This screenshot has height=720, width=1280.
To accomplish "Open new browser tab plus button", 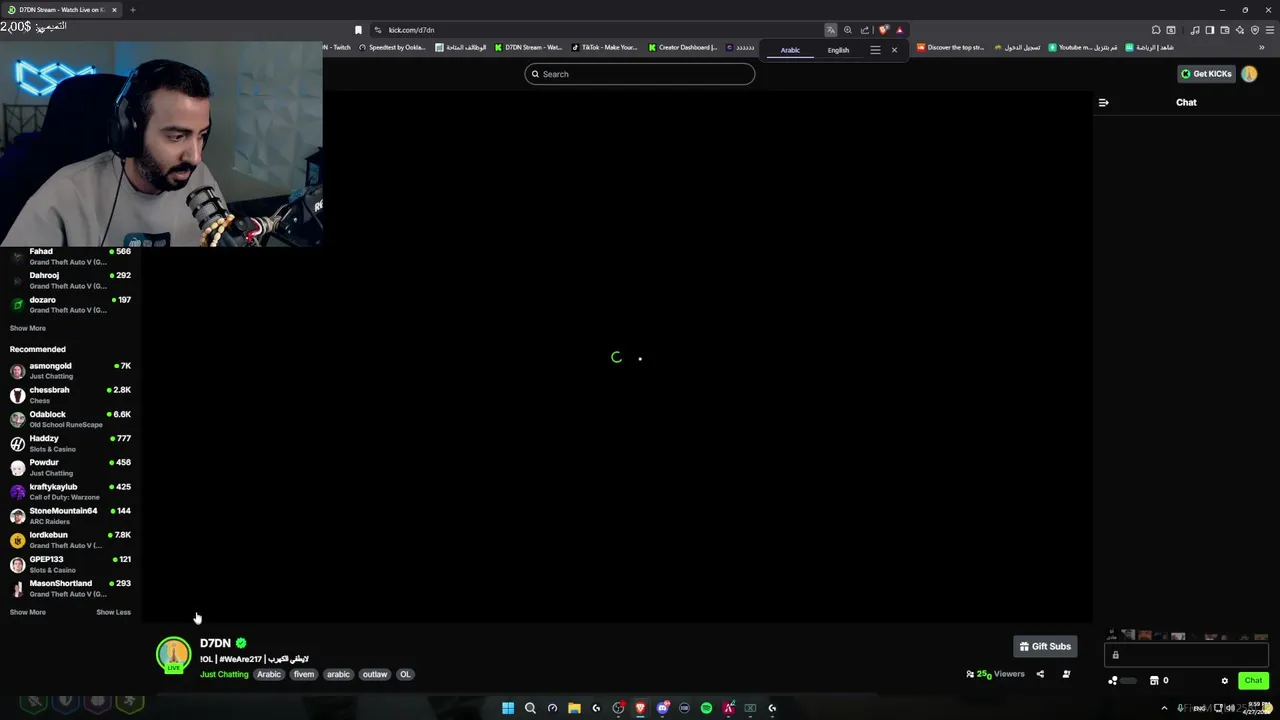I will [132, 10].
